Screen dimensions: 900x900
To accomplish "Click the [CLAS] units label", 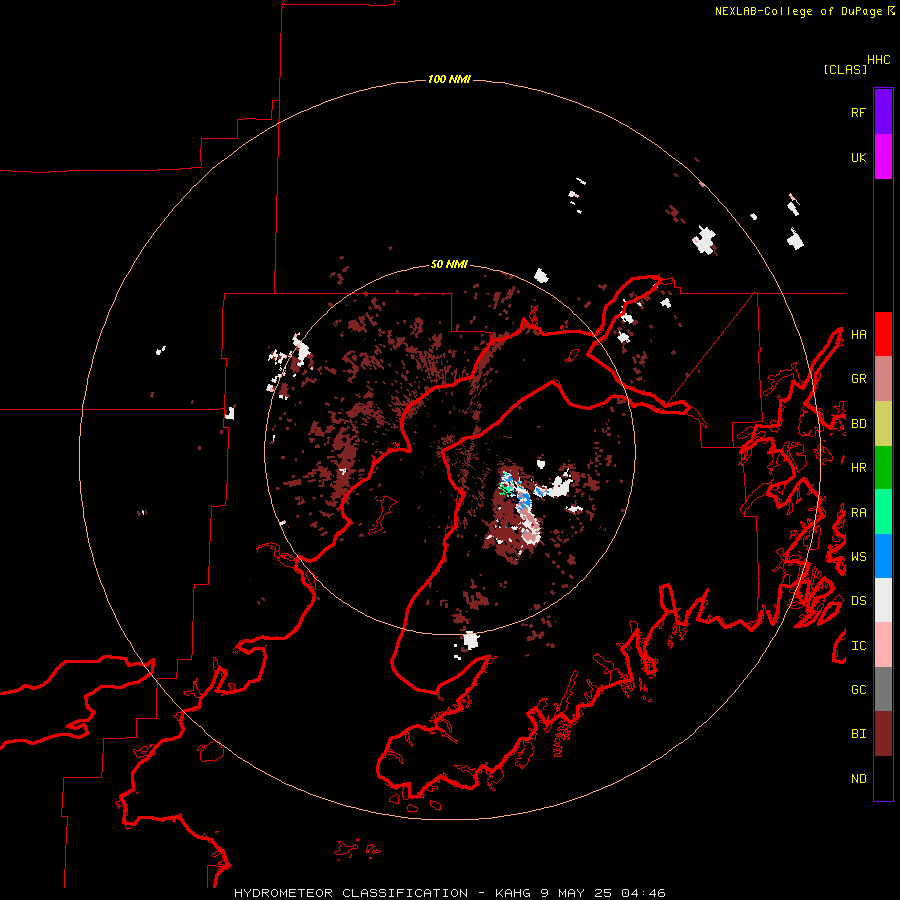I will (x=845, y=70).
